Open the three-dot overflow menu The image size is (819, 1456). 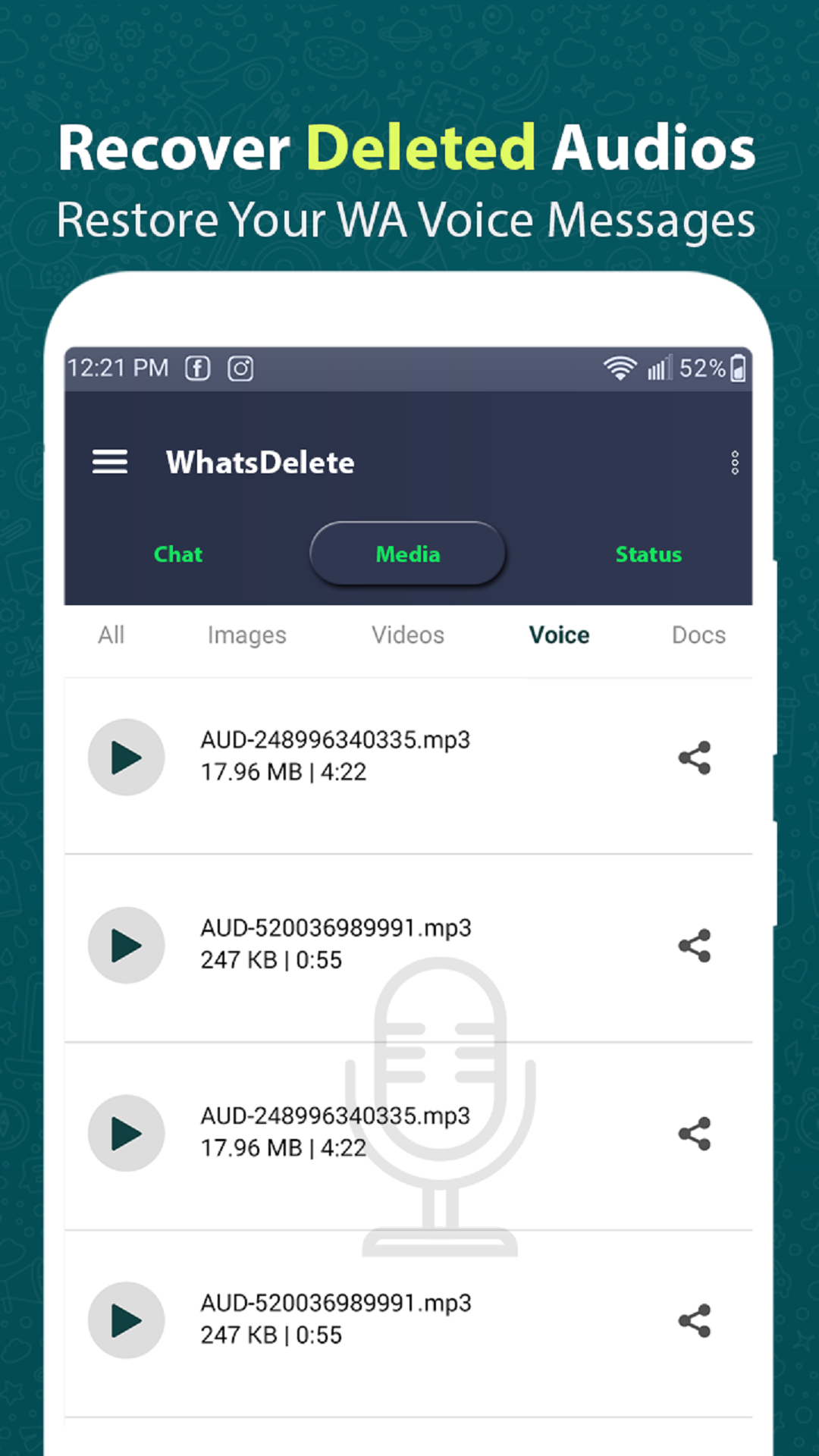(x=735, y=463)
